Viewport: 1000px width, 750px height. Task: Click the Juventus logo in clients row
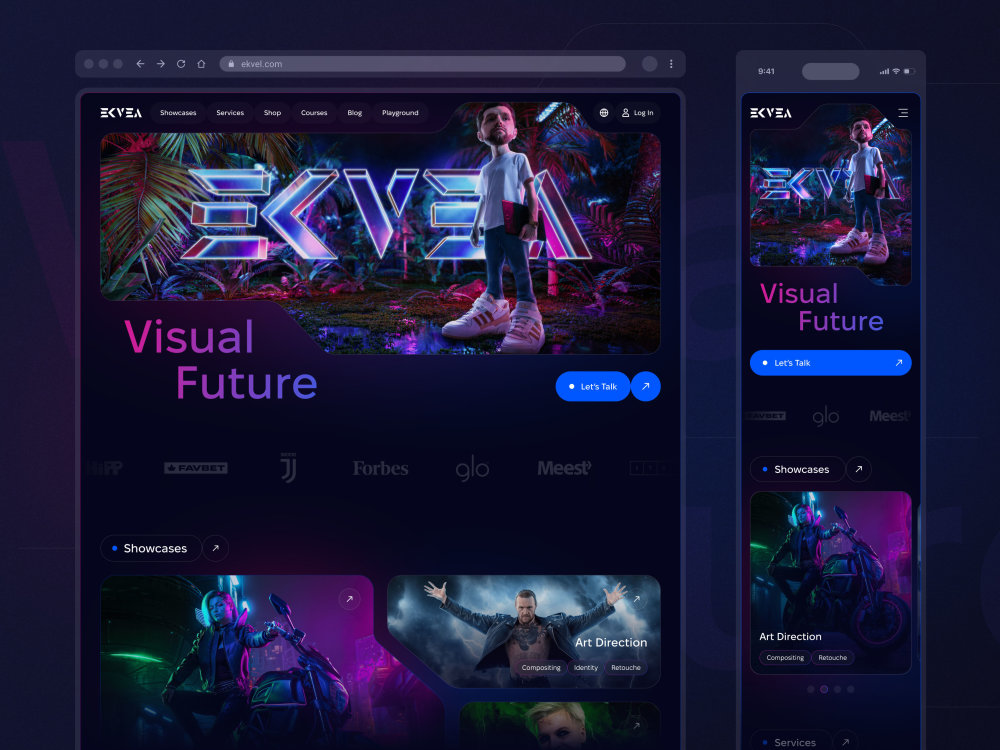click(288, 468)
